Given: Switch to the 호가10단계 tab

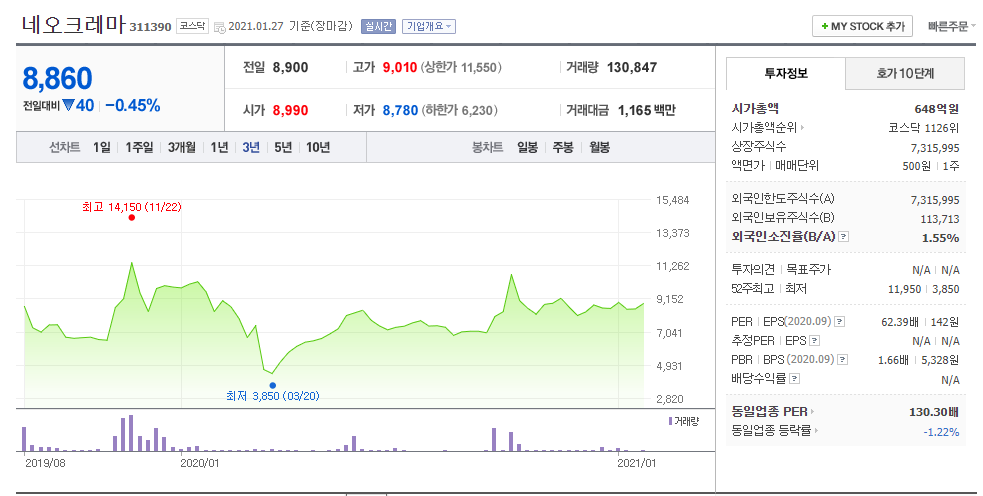Looking at the screenshot, I should click(x=905, y=73).
